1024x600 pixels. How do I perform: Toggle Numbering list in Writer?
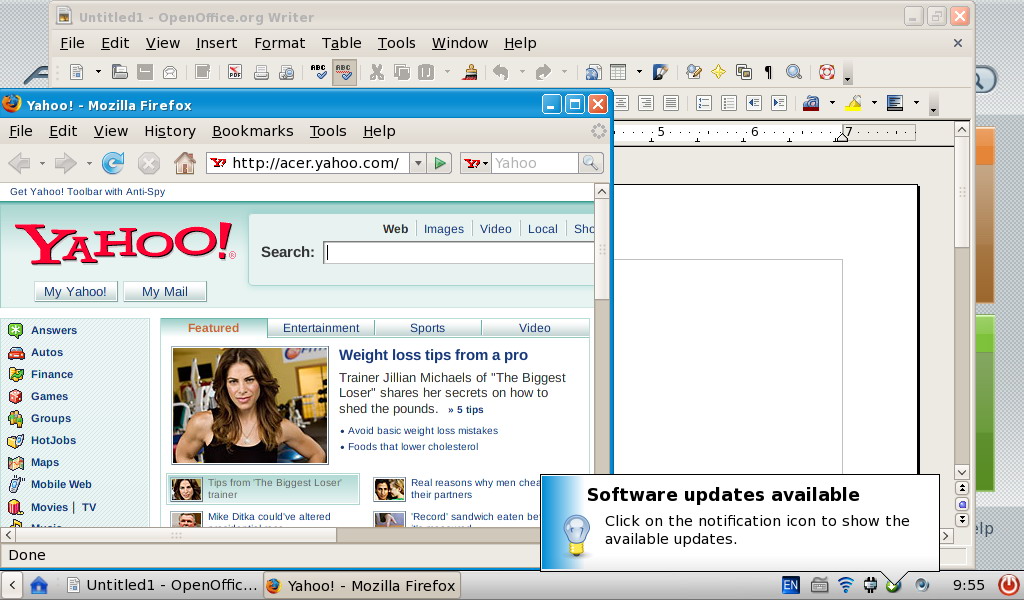(x=703, y=103)
